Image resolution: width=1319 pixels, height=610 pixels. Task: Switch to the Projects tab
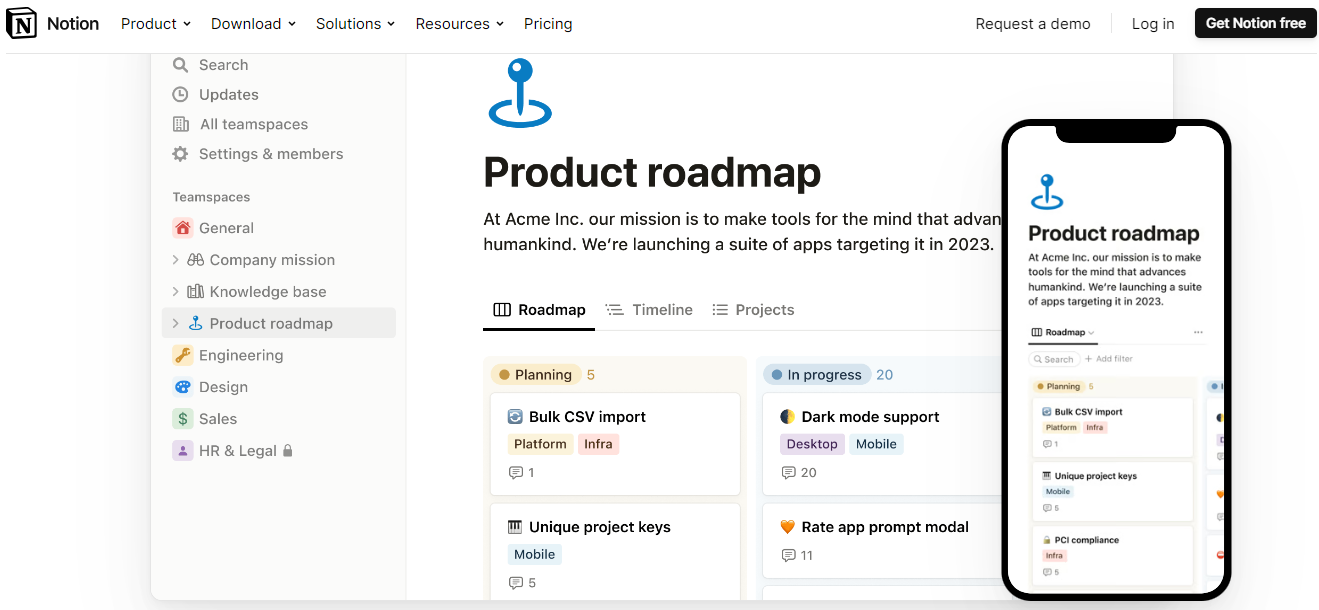(x=753, y=310)
